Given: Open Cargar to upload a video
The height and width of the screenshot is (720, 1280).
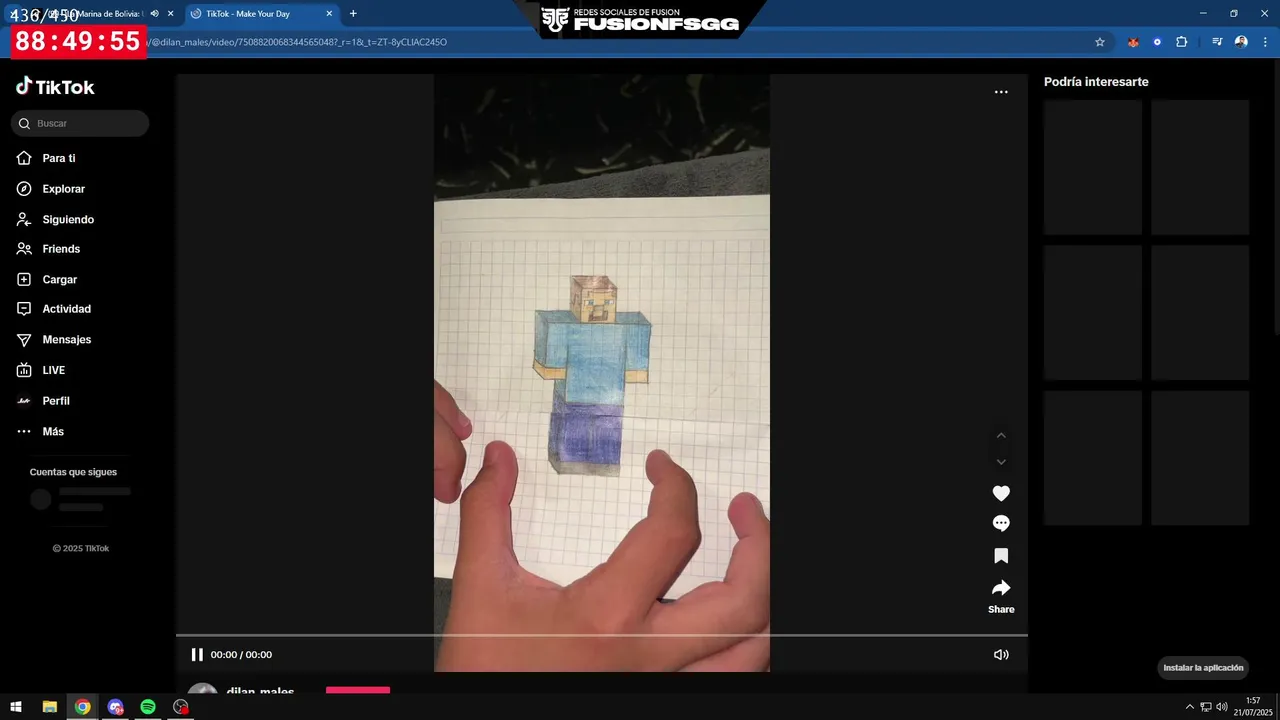Looking at the screenshot, I should click(59, 280).
